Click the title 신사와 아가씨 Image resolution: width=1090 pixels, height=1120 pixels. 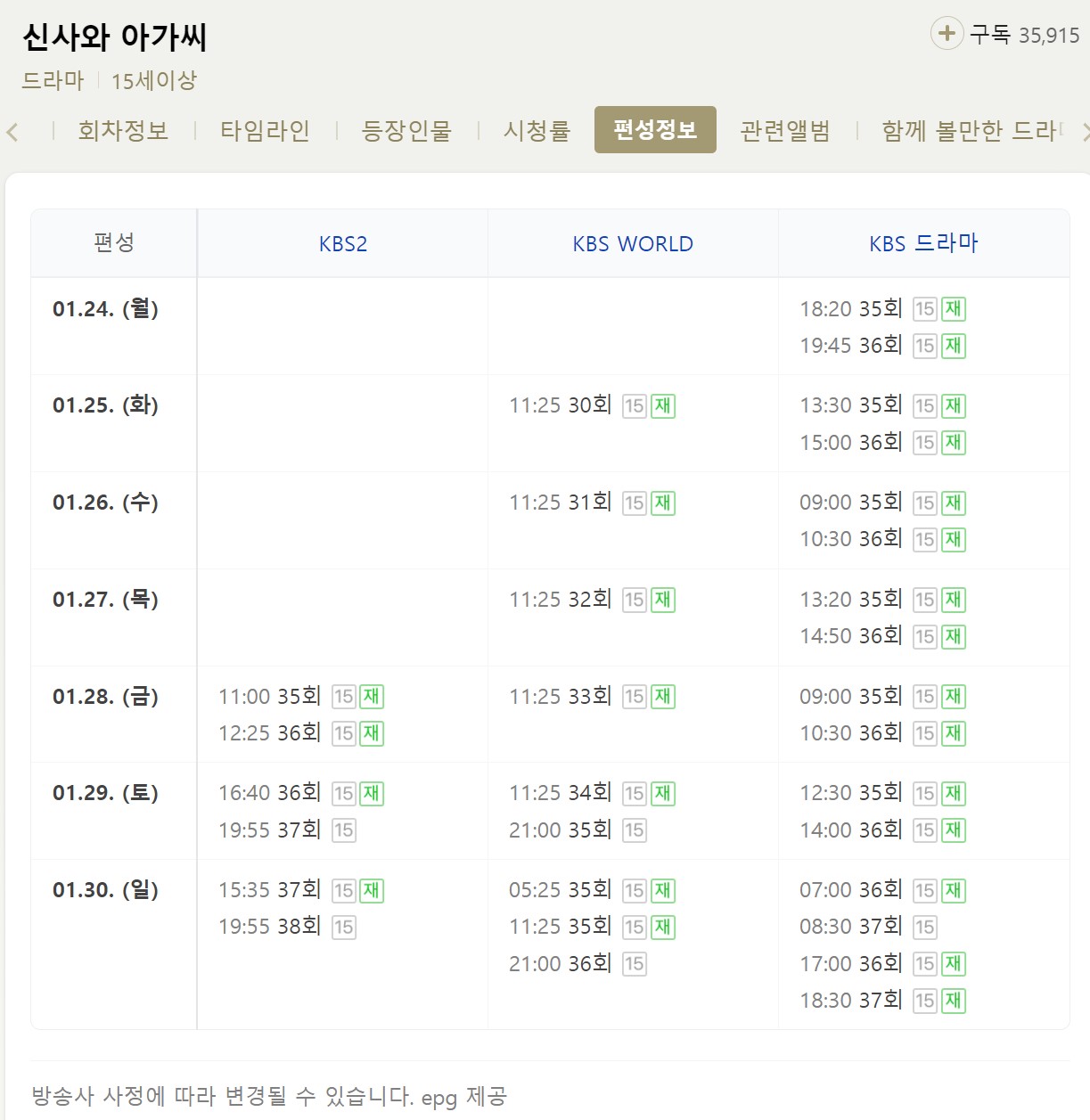point(115,37)
